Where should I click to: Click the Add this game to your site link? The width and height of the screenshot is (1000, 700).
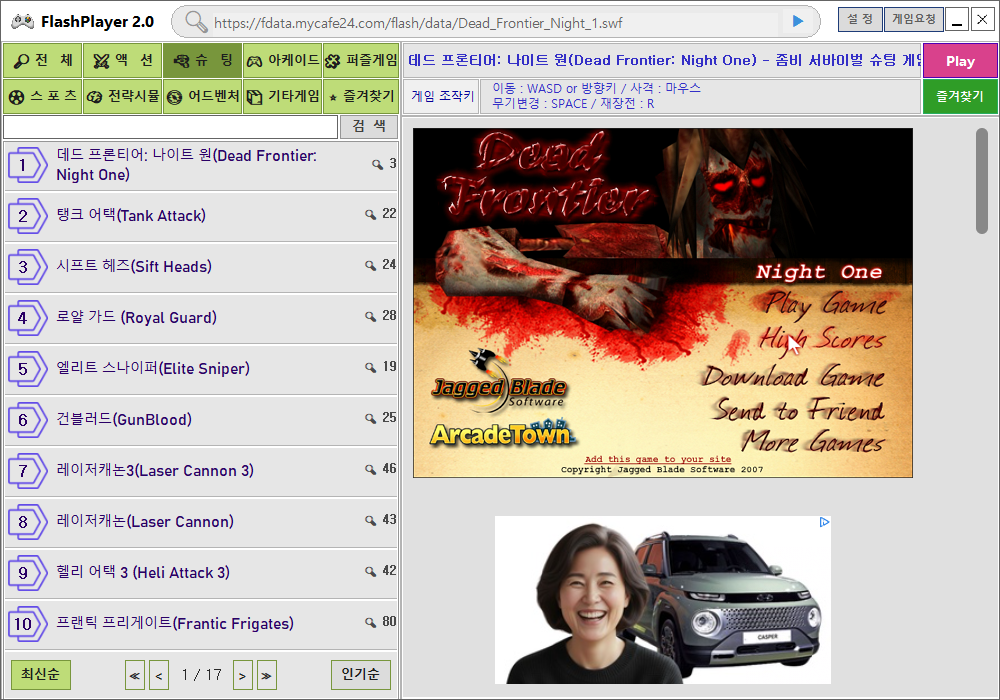coord(658,459)
